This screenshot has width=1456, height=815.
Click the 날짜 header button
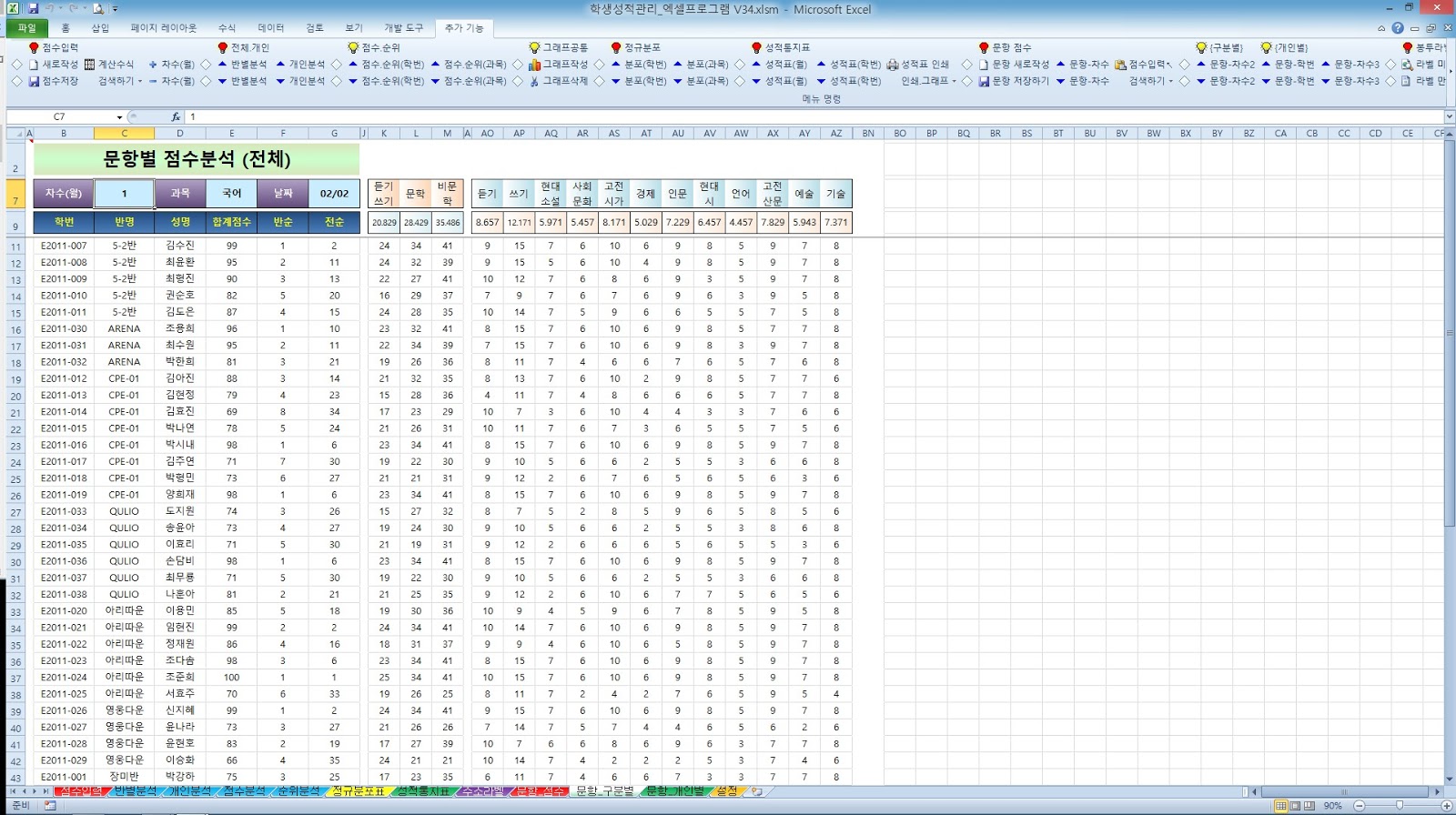(283, 193)
